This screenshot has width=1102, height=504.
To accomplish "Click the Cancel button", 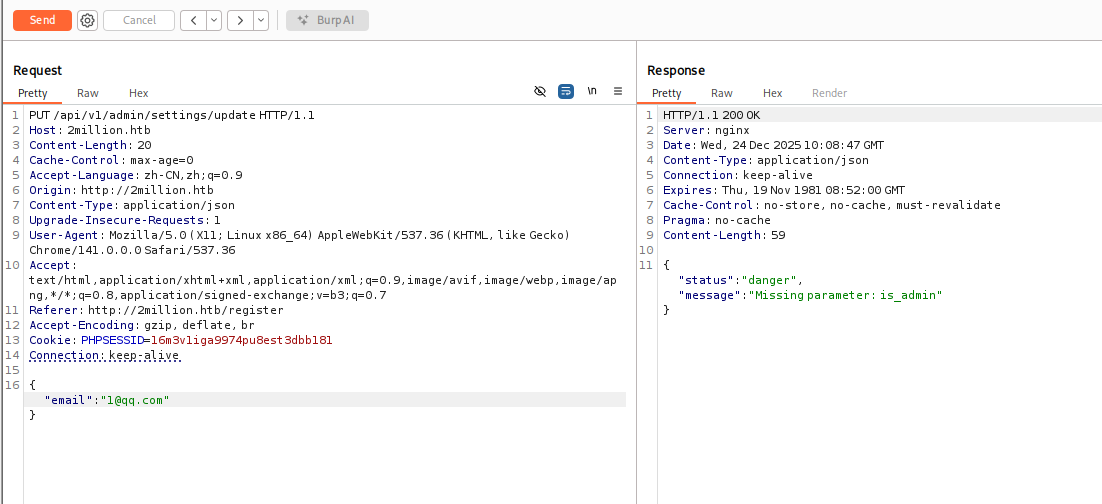I will tap(139, 20).
